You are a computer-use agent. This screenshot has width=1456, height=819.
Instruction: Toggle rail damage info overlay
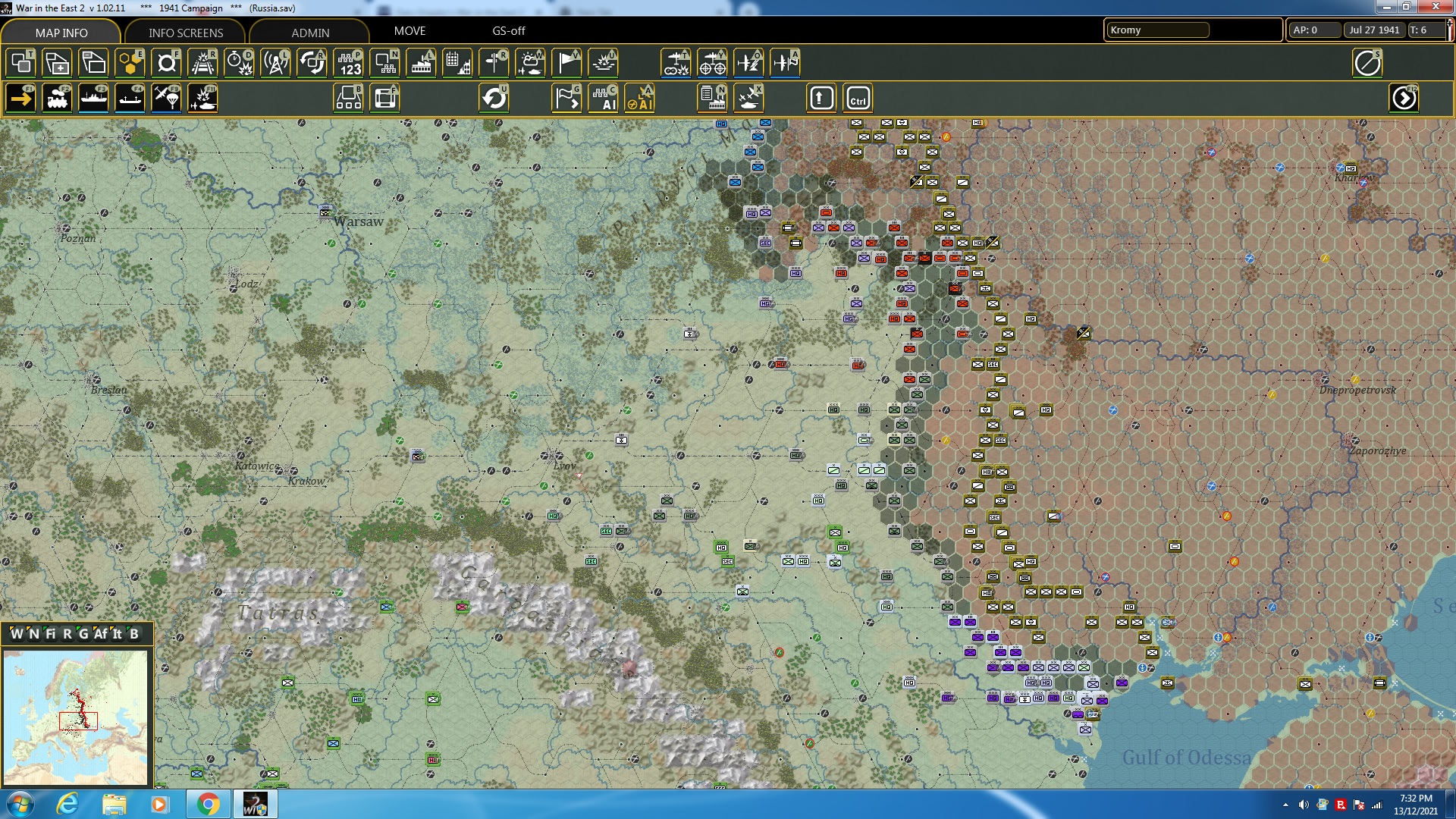[202, 63]
